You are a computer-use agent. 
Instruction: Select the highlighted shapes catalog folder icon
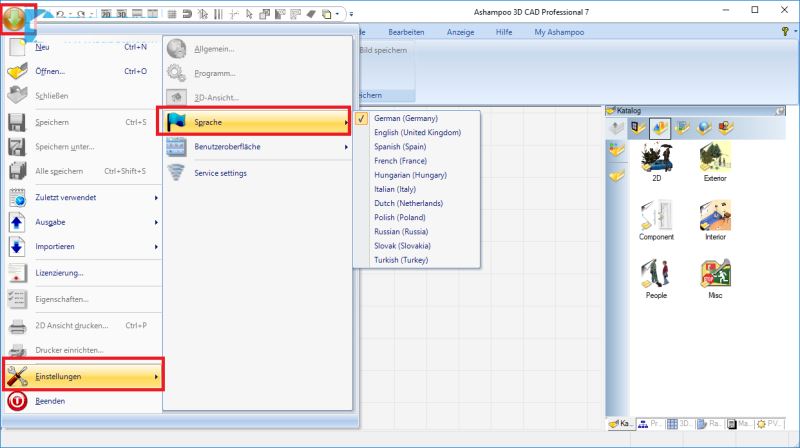click(x=660, y=128)
